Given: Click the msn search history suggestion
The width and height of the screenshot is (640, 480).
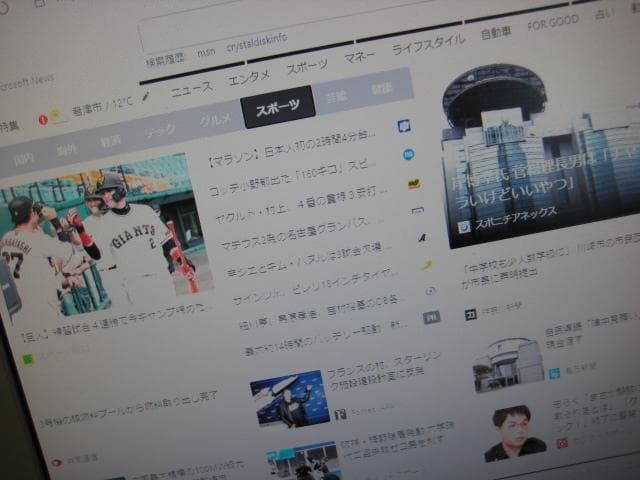Looking at the screenshot, I should point(206,53).
